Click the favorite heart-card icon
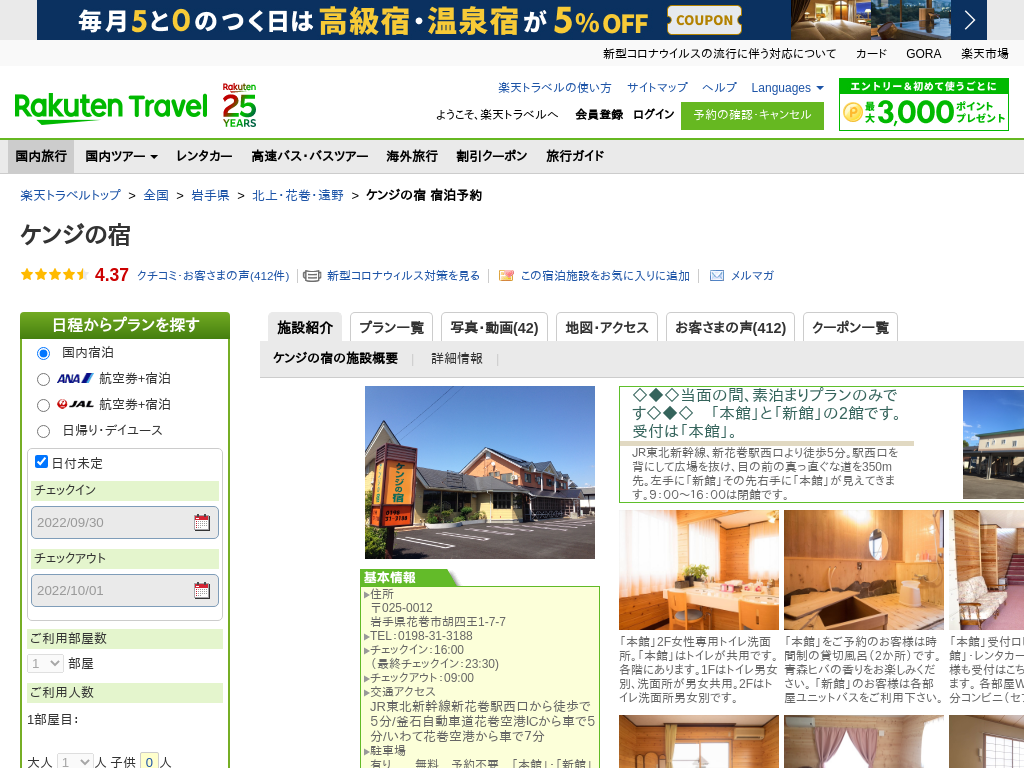 pyautogui.click(x=506, y=276)
